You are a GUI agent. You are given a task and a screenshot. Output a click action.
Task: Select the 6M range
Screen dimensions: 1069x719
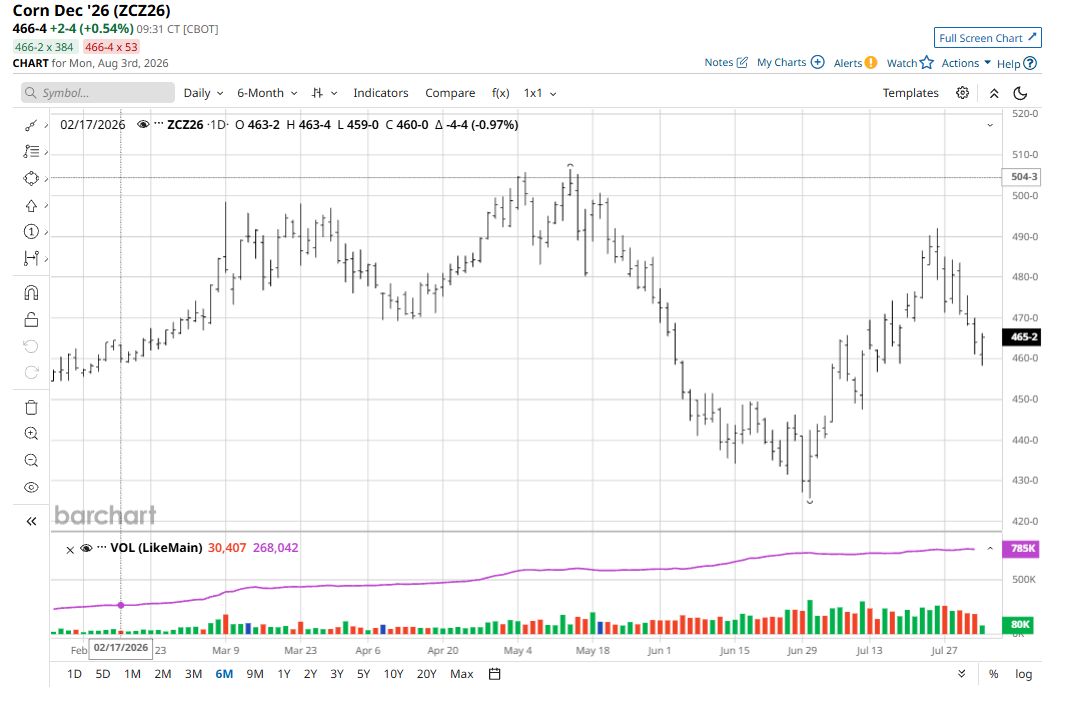224,674
